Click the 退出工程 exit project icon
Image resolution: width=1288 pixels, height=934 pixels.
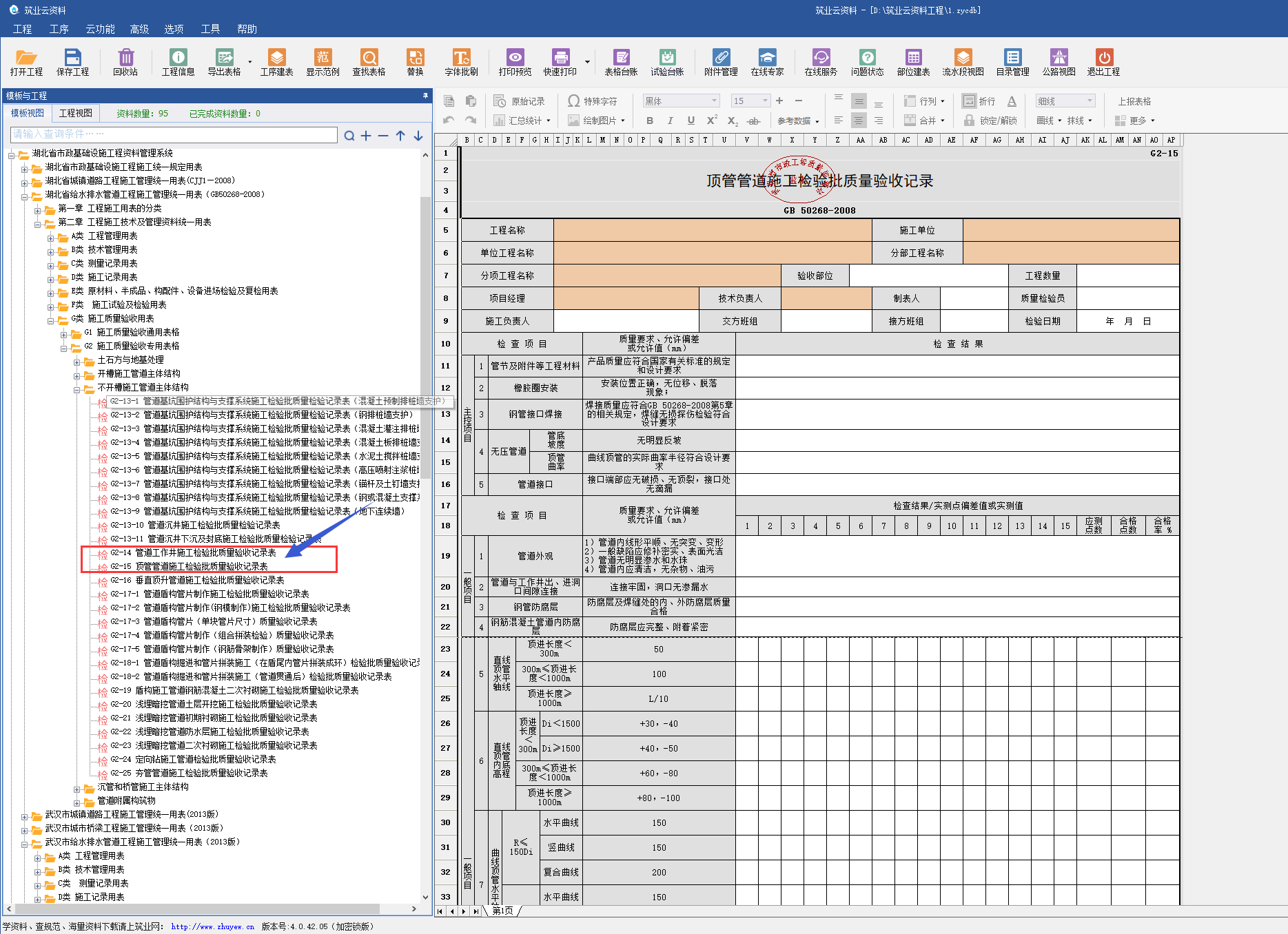(1103, 62)
